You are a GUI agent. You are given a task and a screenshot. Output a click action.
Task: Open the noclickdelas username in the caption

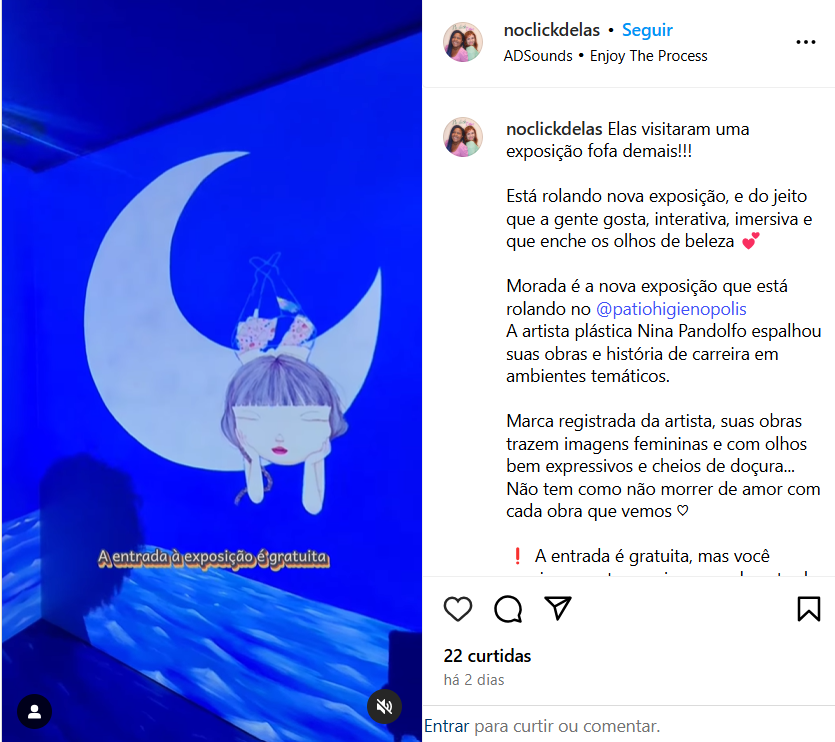click(x=554, y=129)
